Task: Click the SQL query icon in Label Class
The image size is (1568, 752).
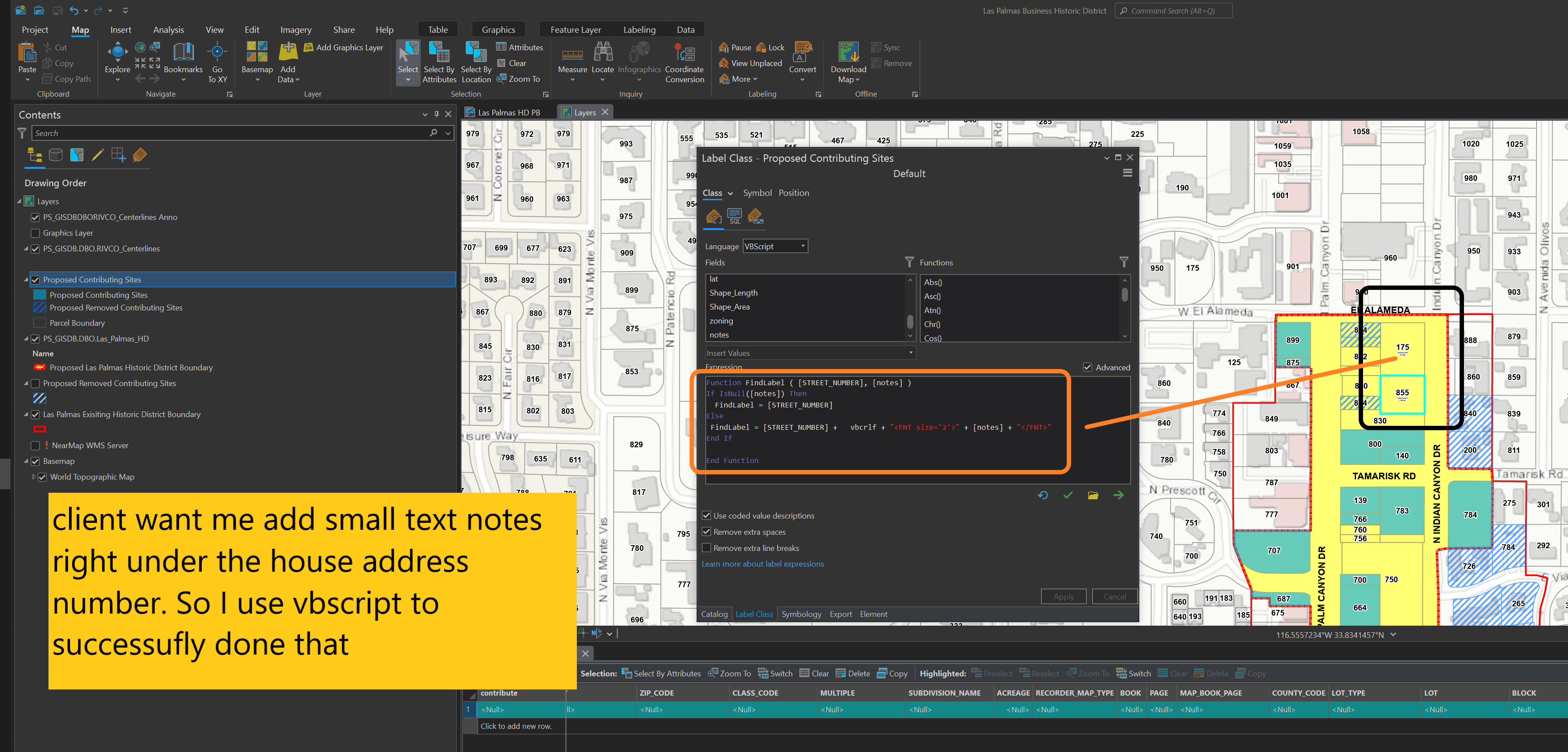Action: tap(735, 216)
